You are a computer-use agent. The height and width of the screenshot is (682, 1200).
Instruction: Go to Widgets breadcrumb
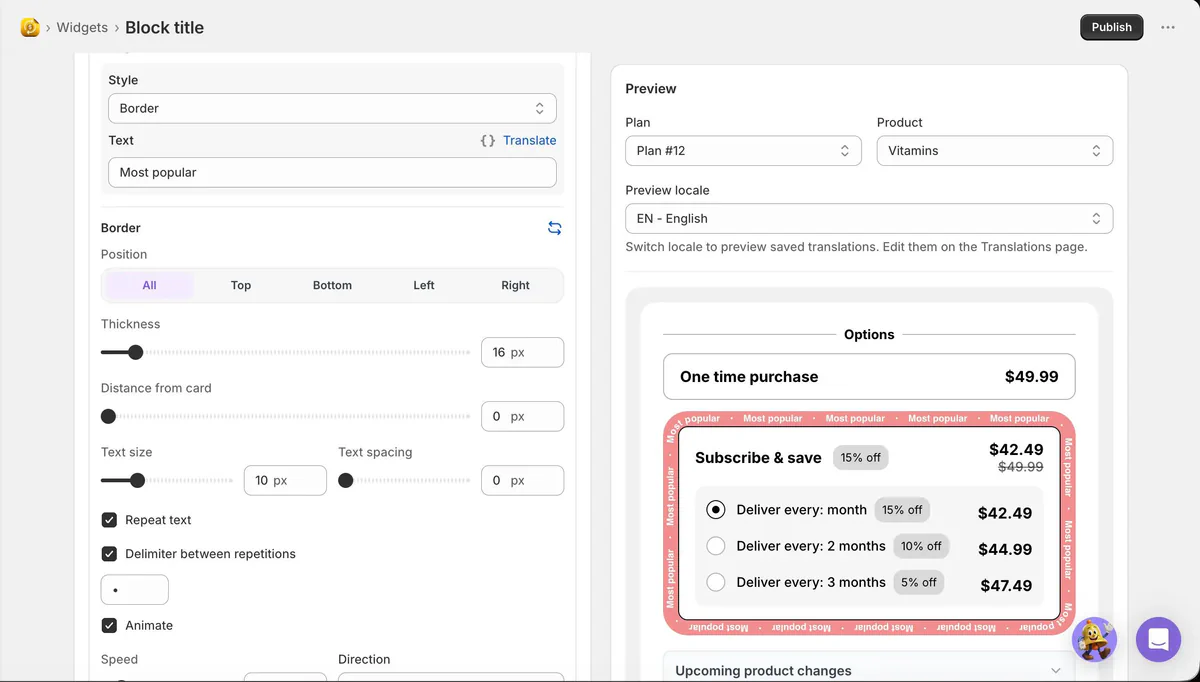(82, 28)
